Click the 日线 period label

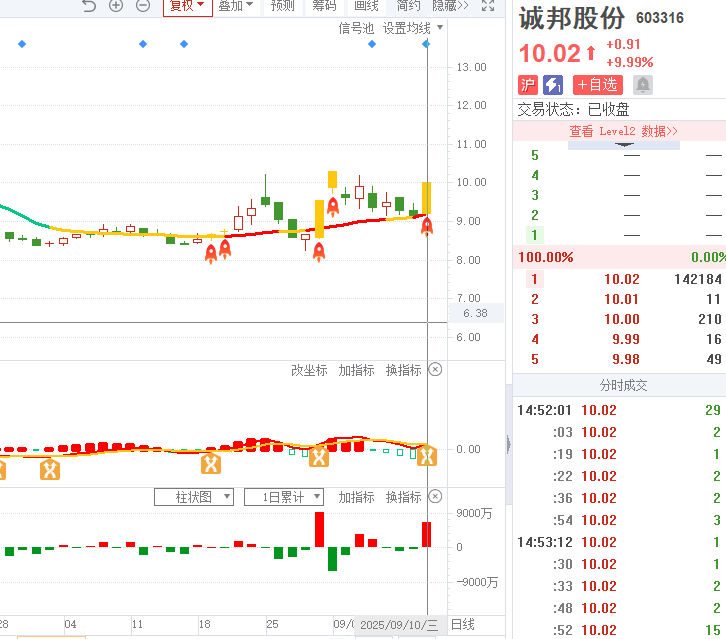[463, 625]
